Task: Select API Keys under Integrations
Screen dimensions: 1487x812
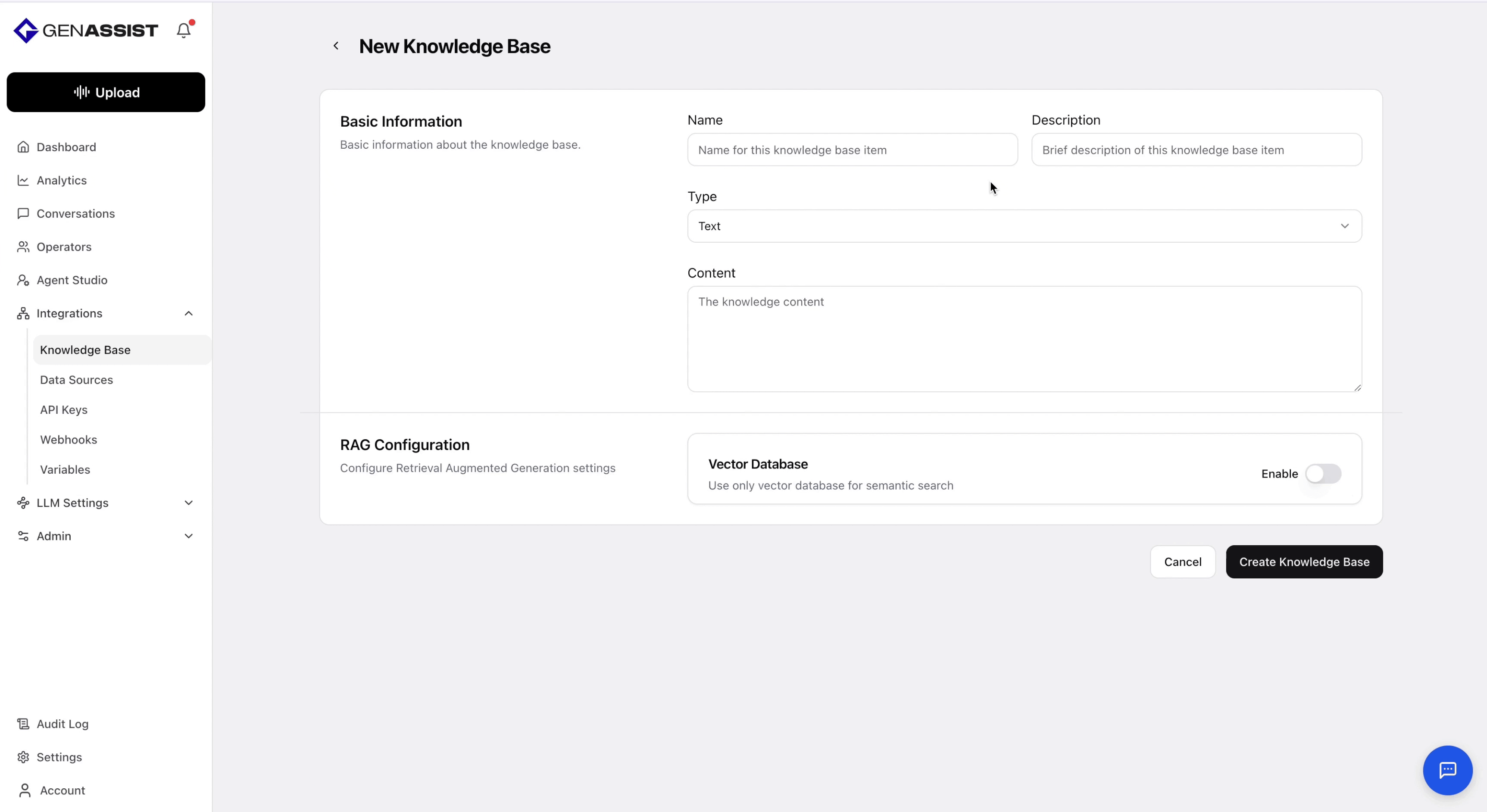Action: 63,410
